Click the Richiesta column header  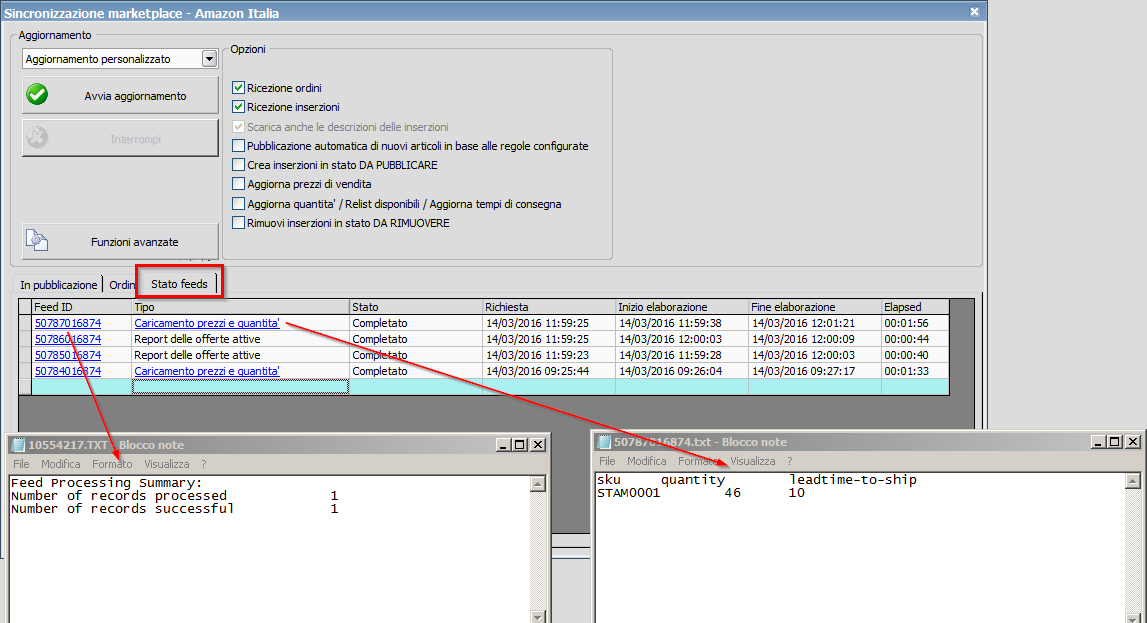click(x=549, y=307)
